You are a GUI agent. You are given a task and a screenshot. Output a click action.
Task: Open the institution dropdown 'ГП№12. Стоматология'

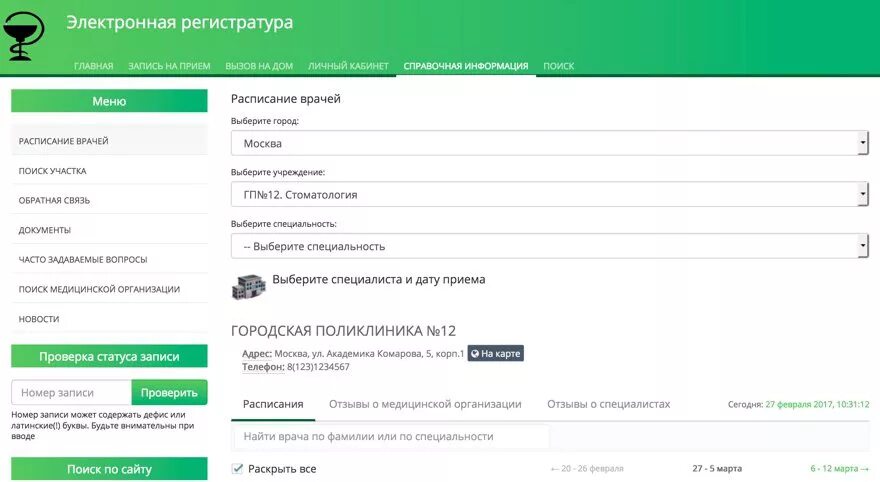549,195
